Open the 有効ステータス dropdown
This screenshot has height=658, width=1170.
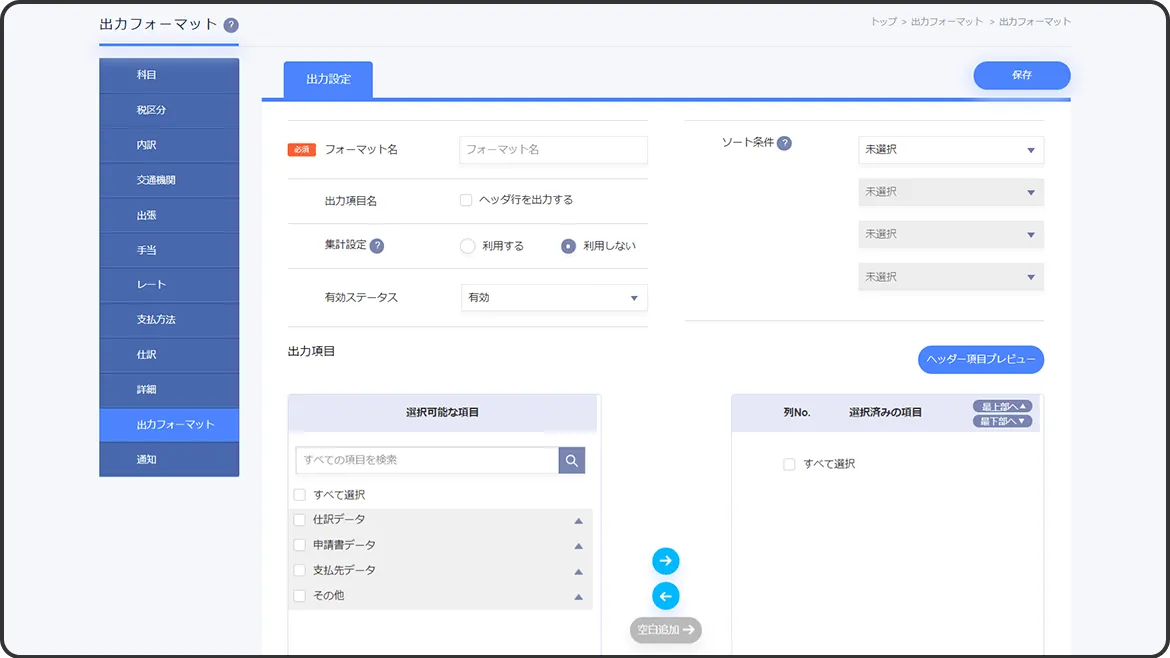(554, 298)
